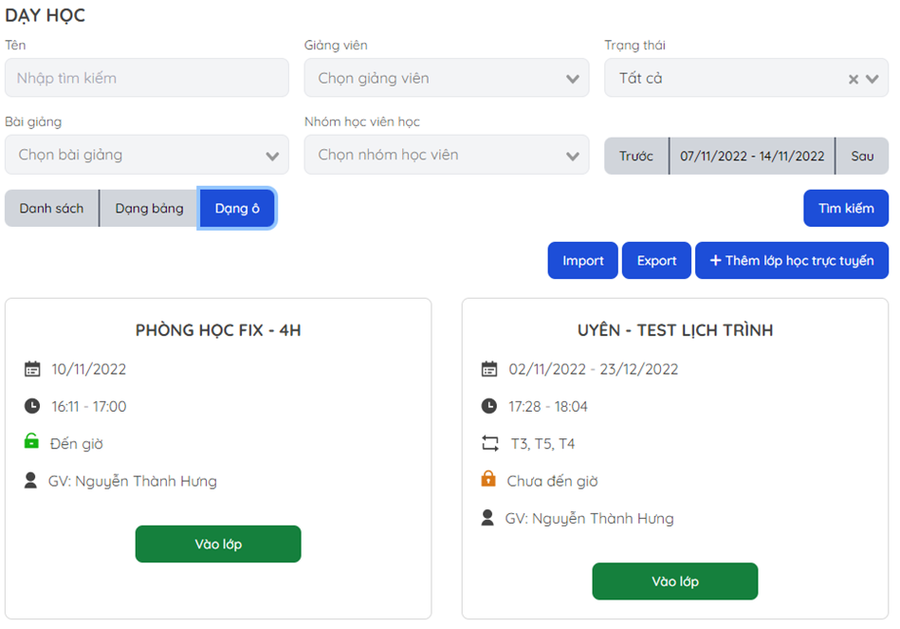Click teacher person icon in UYÊN card
The width and height of the screenshot is (900, 629).
pos(488,518)
